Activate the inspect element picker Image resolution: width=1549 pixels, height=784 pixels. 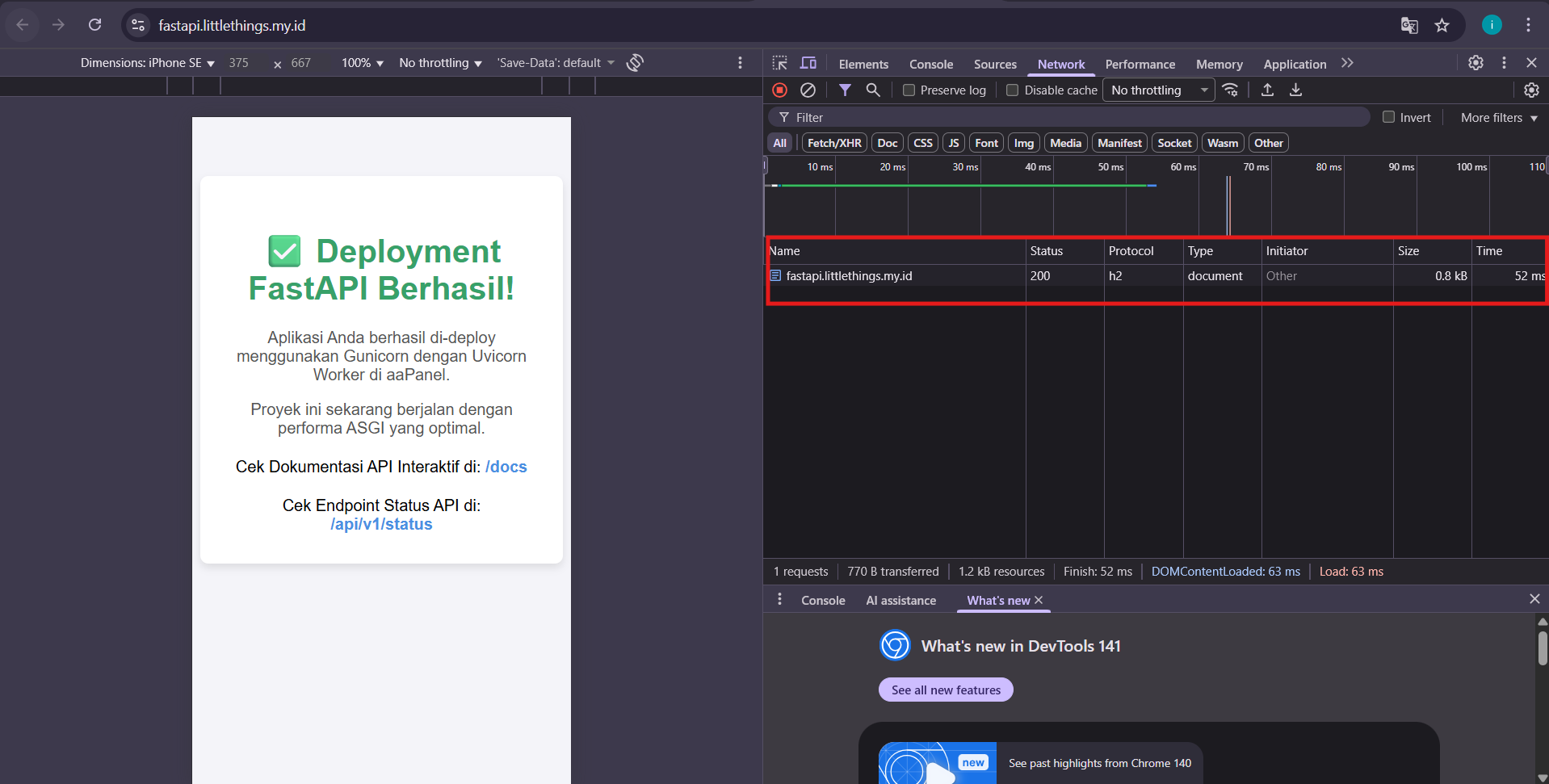coord(779,63)
